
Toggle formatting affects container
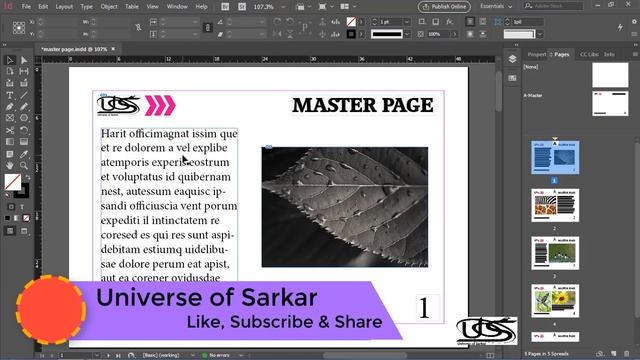click(x=11, y=207)
